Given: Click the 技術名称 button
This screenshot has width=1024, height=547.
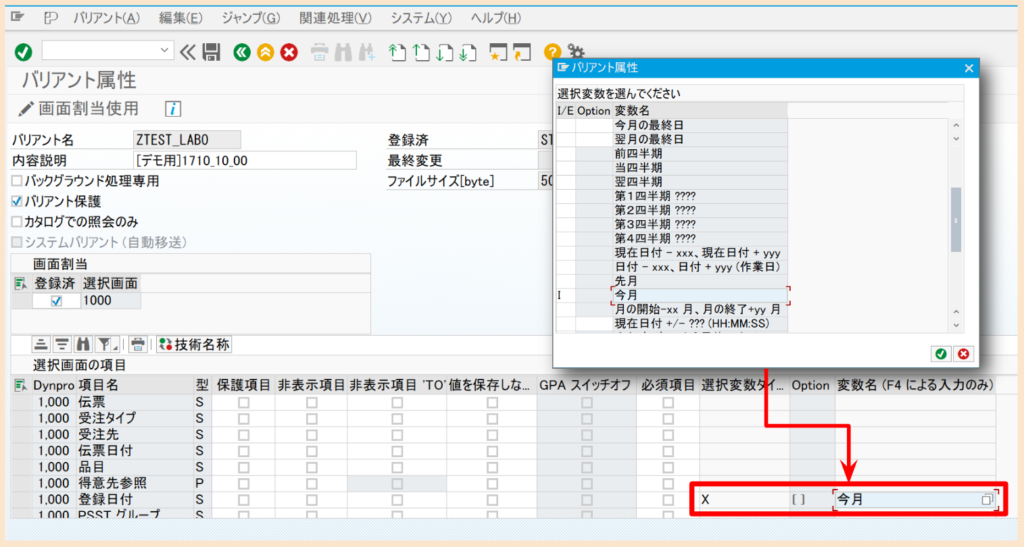Looking at the screenshot, I should pos(195,345).
